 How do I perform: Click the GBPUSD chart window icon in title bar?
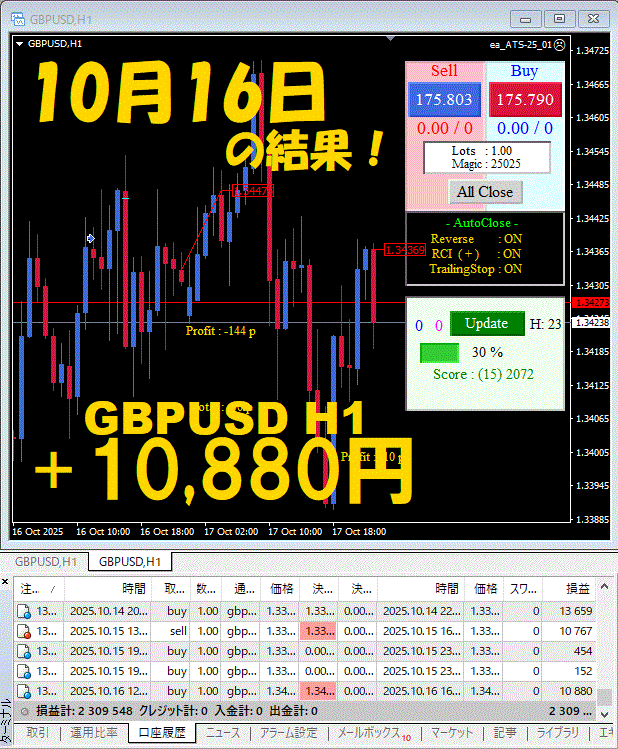pos(18,19)
